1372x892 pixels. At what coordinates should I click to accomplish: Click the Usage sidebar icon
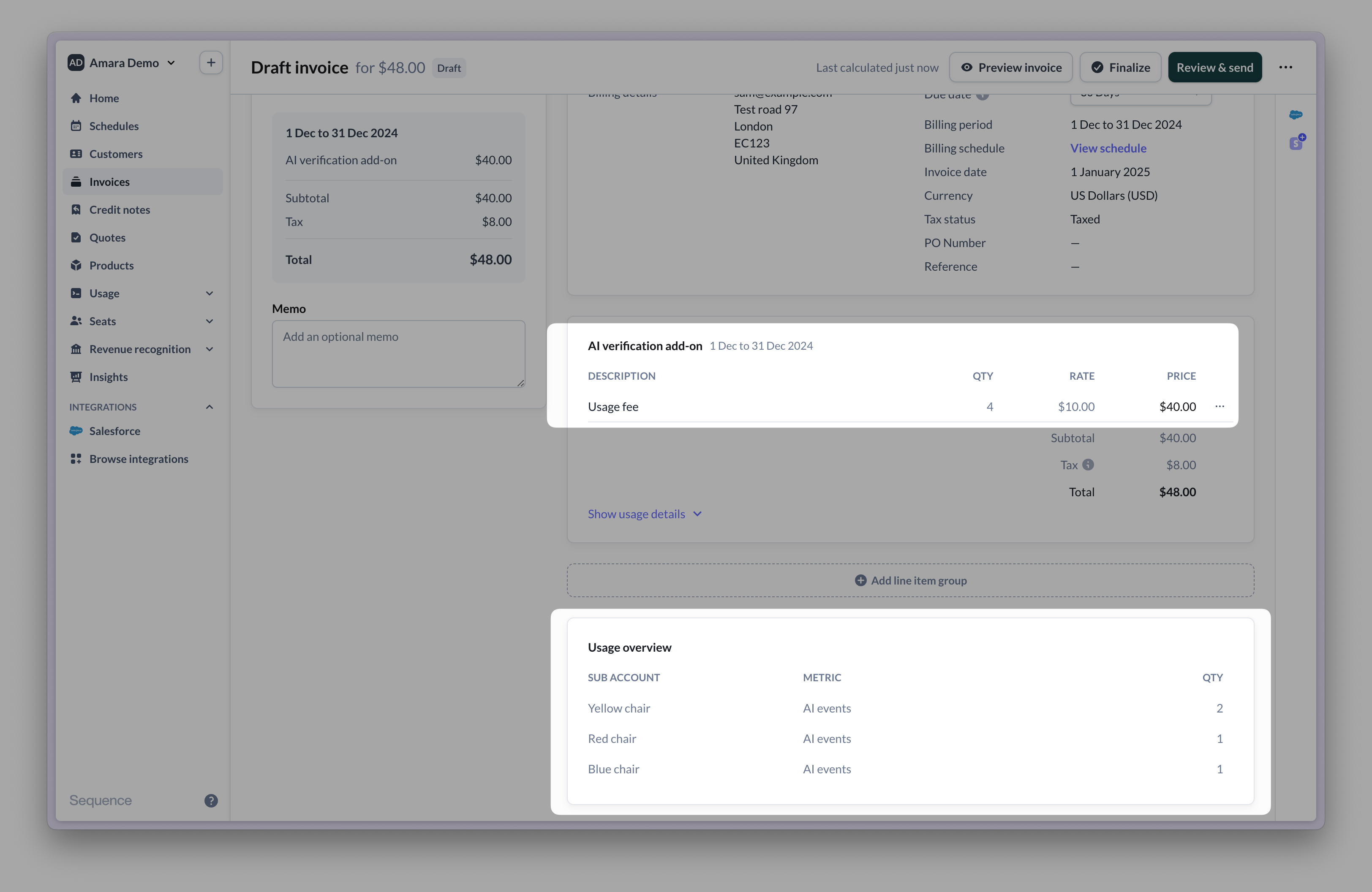coord(76,293)
